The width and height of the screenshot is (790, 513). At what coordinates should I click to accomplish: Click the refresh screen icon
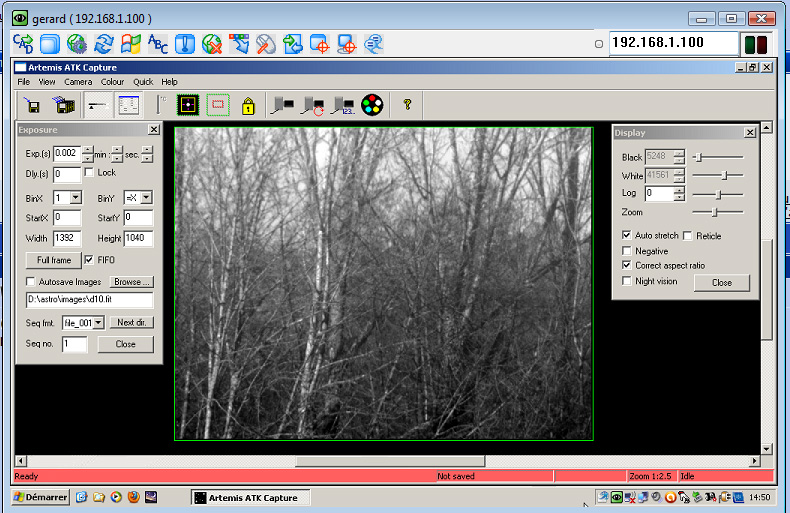(x=104, y=44)
